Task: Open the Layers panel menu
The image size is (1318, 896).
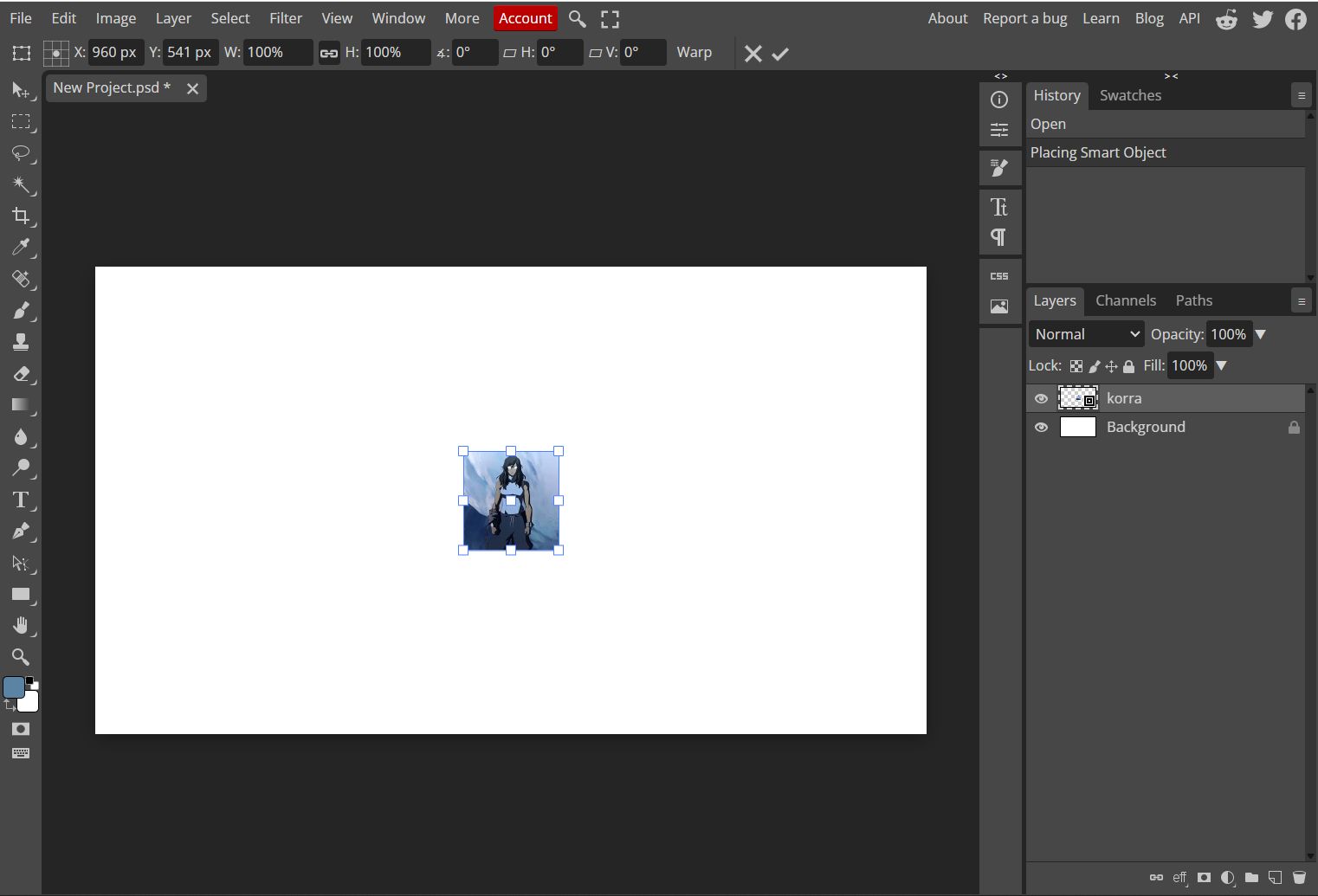Action: click(1301, 300)
